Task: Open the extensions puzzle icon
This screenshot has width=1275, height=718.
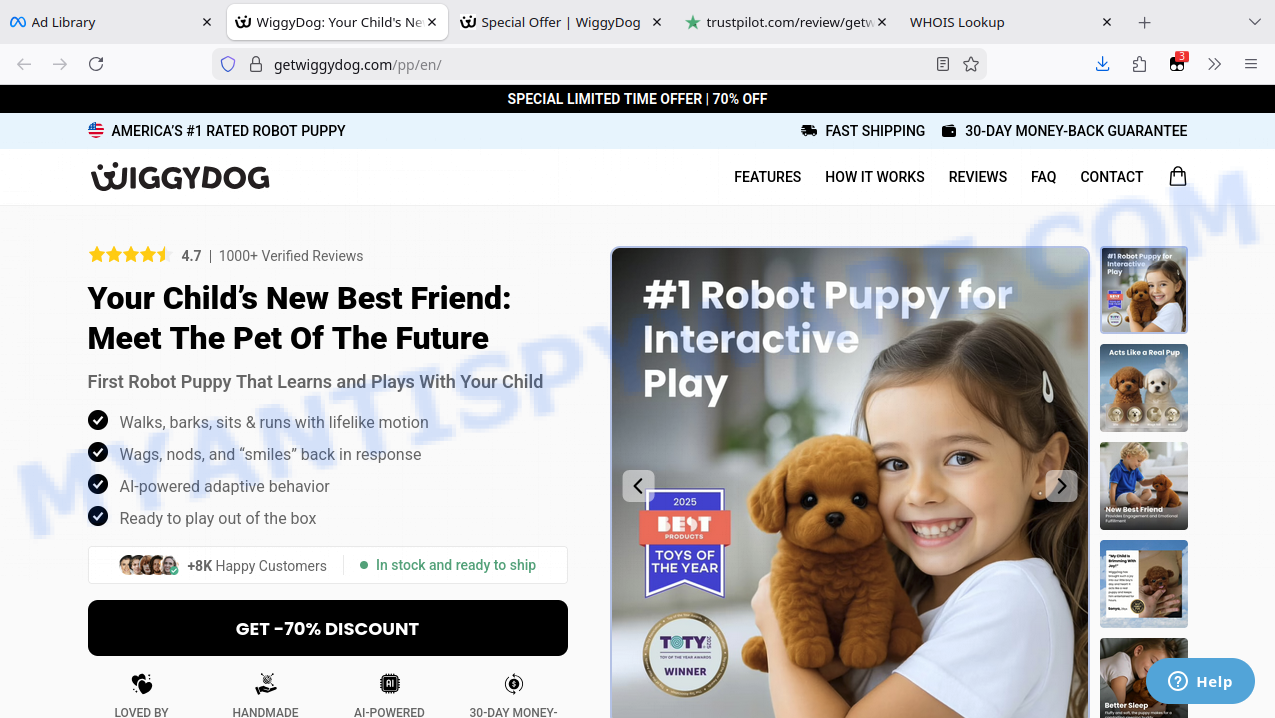Action: (x=1139, y=64)
